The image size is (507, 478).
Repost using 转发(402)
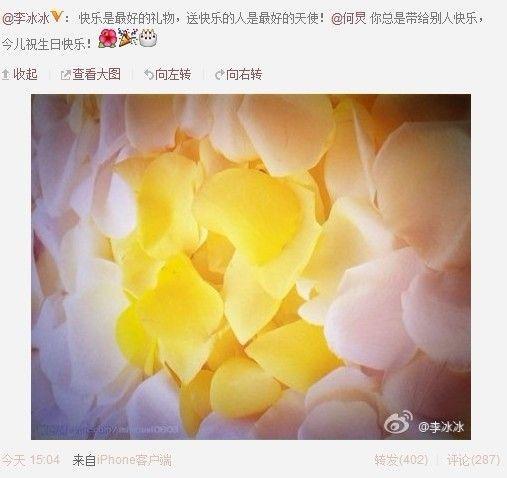click(x=401, y=460)
